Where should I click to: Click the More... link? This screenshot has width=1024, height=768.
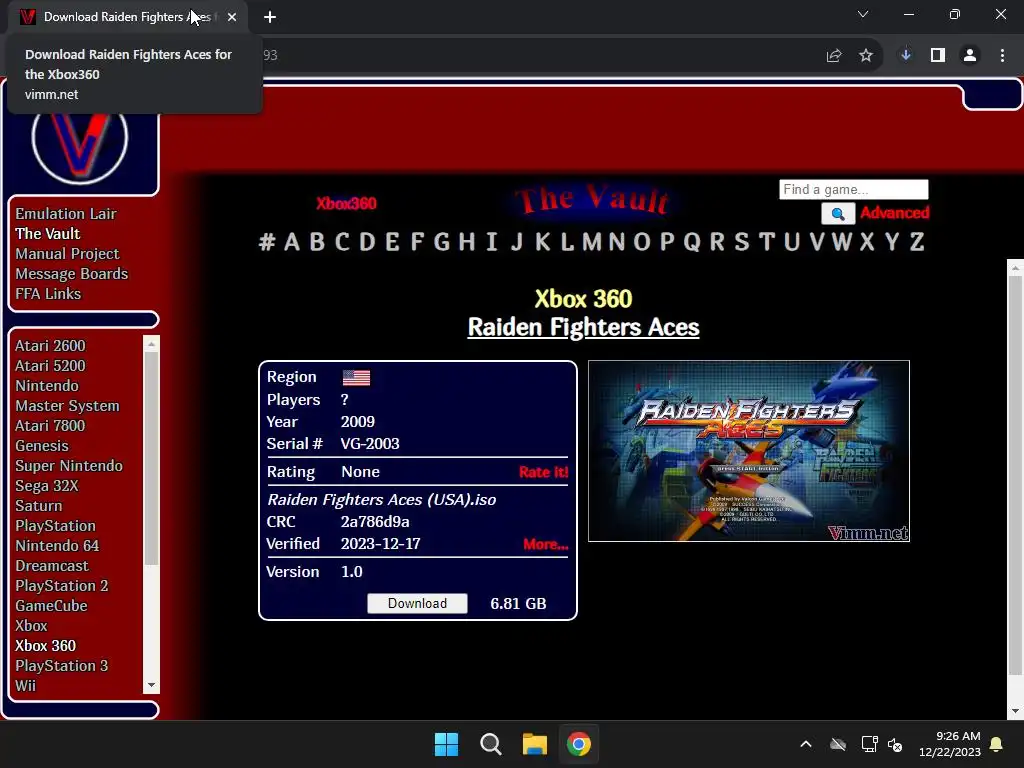546,544
